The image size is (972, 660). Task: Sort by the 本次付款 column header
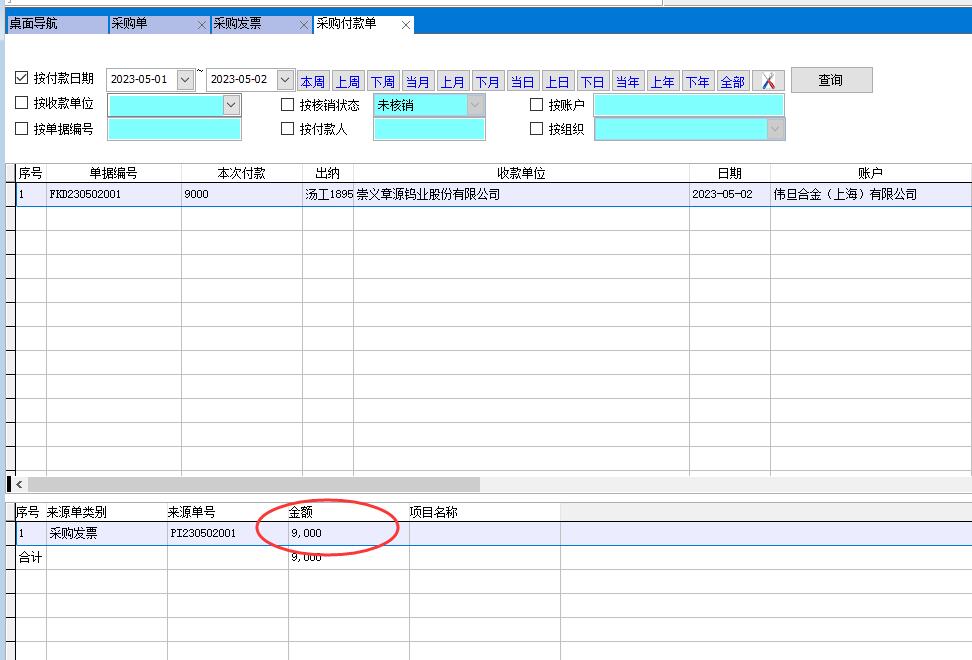tap(241, 173)
